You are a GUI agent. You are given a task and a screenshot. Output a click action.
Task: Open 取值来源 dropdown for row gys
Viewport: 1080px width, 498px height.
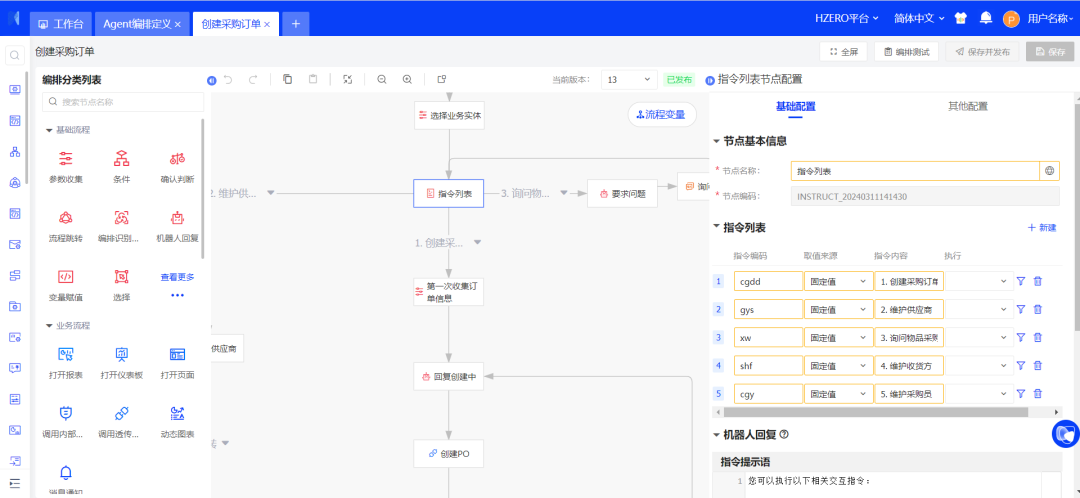837,310
